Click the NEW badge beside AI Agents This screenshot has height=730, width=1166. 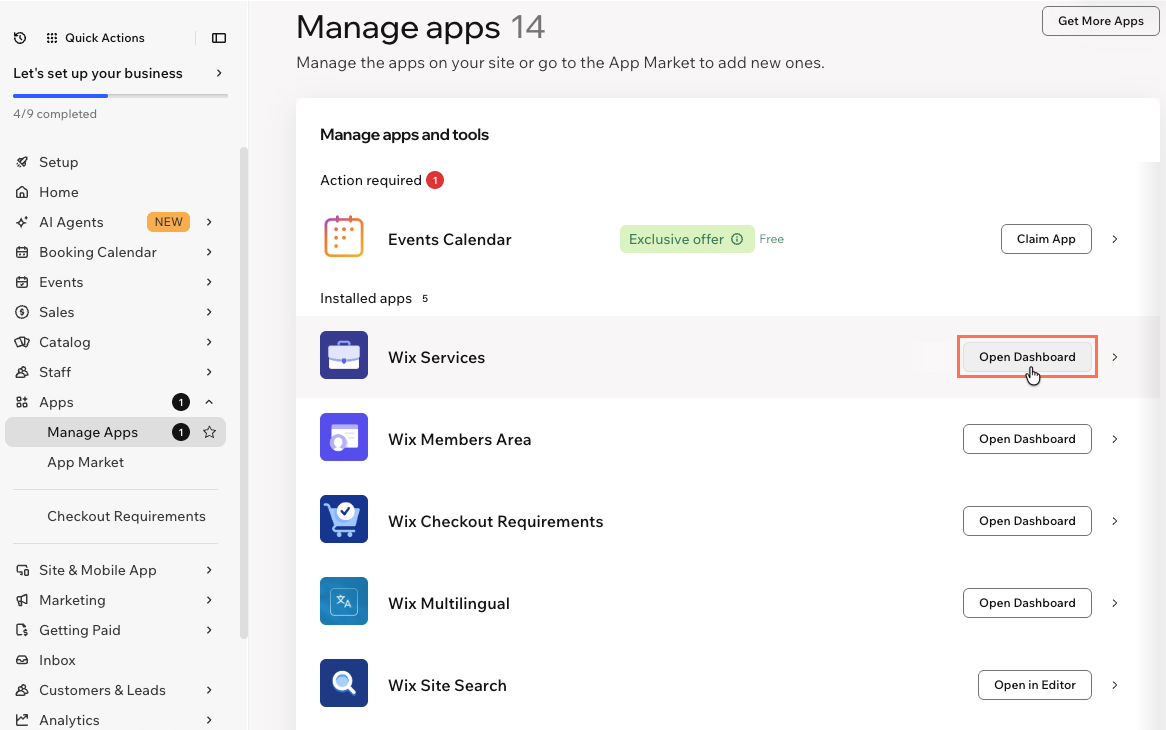[168, 222]
